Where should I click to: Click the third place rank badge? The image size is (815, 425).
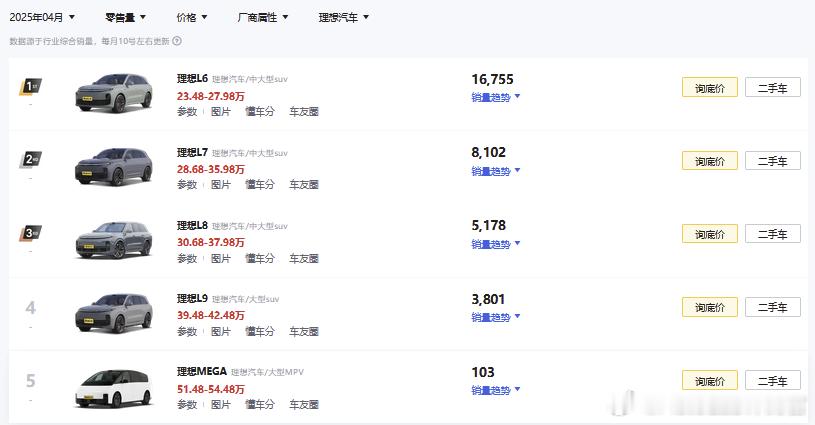pos(31,233)
